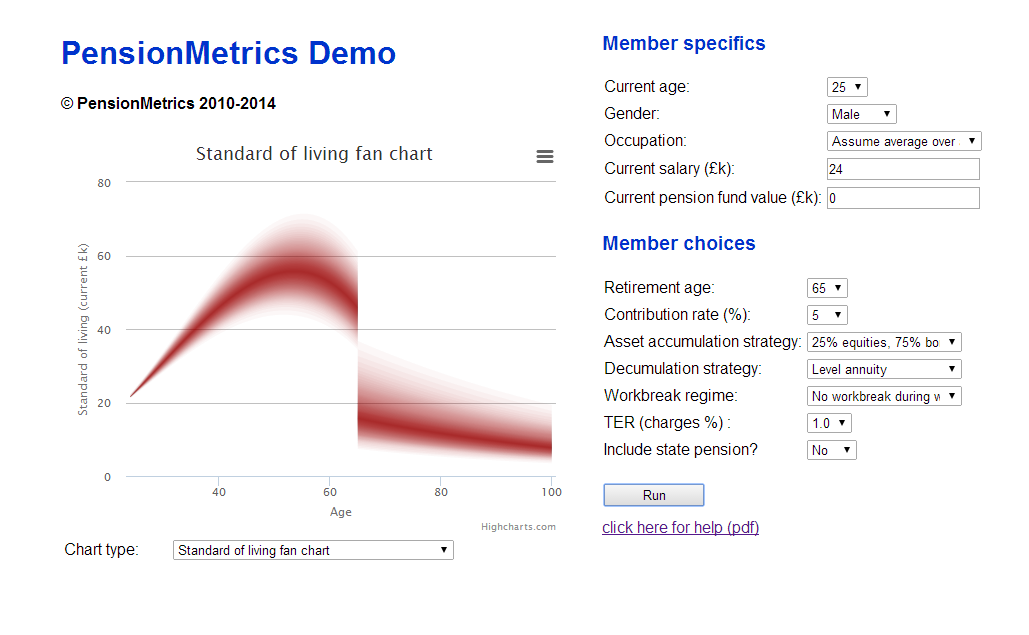Image resolution: width=1029 pixels, height=635 pixels.
Task: Toggle the Include state pension dropdown
Action: [831, 450]
